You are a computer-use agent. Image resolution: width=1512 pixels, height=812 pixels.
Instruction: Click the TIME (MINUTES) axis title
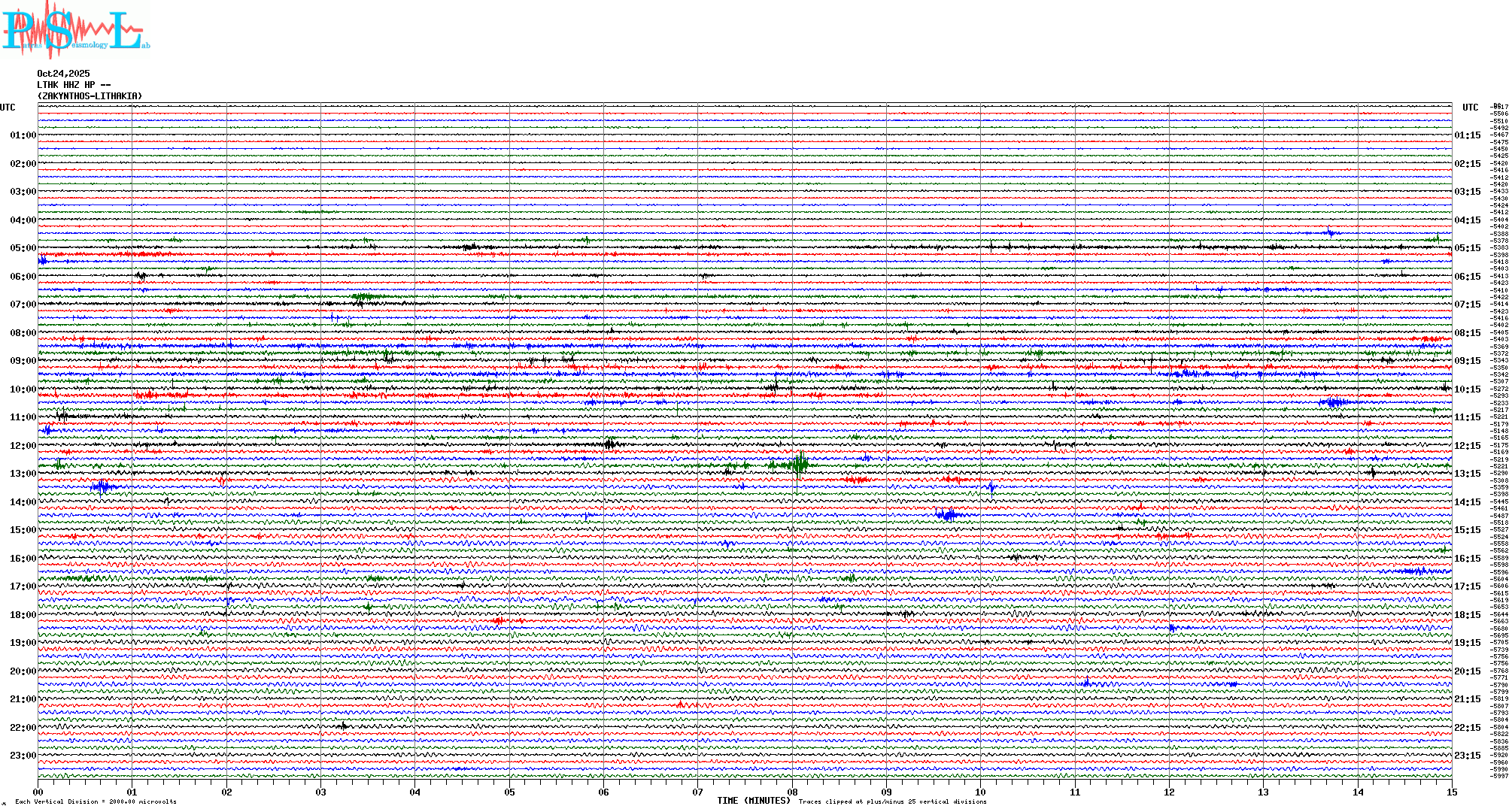click(753, 801)
